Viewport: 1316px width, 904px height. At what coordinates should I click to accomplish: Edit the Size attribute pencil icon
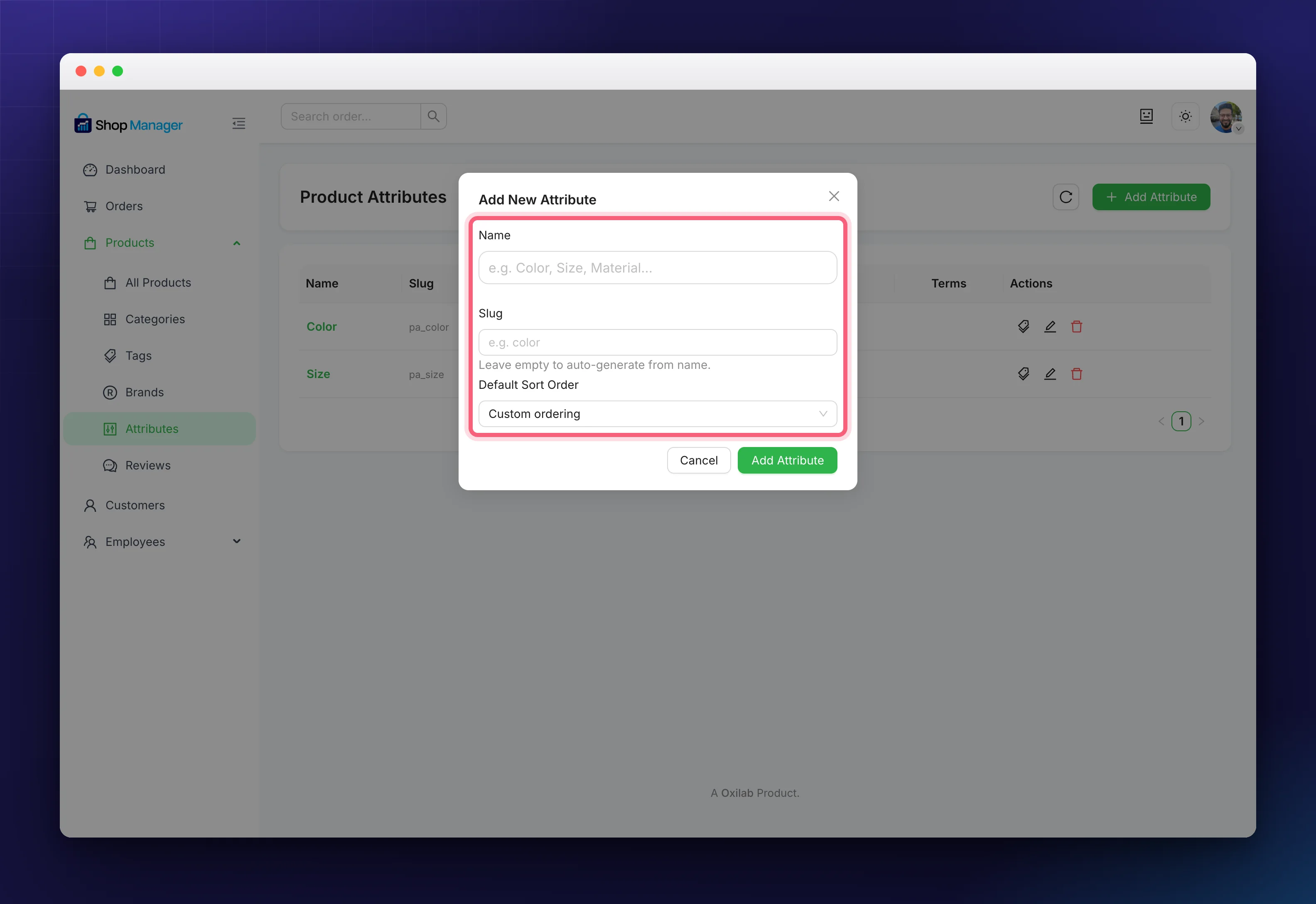[x=1050, y=374]
